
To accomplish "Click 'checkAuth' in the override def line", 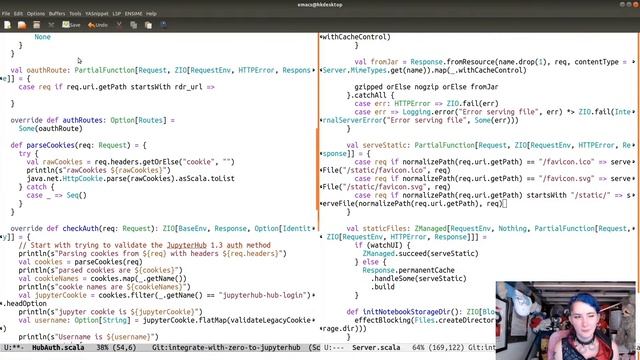I will 80,228.
